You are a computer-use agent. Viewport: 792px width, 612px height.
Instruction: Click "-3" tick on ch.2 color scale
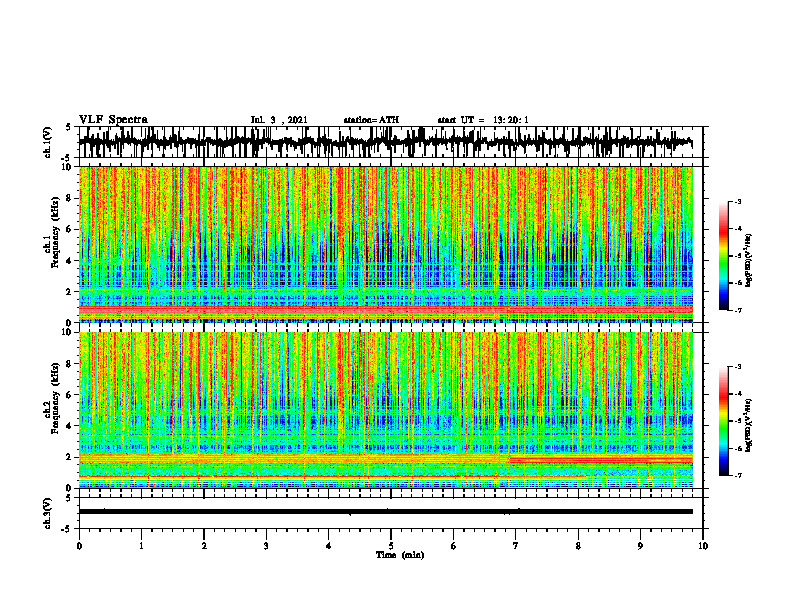(x=738, y=367)
